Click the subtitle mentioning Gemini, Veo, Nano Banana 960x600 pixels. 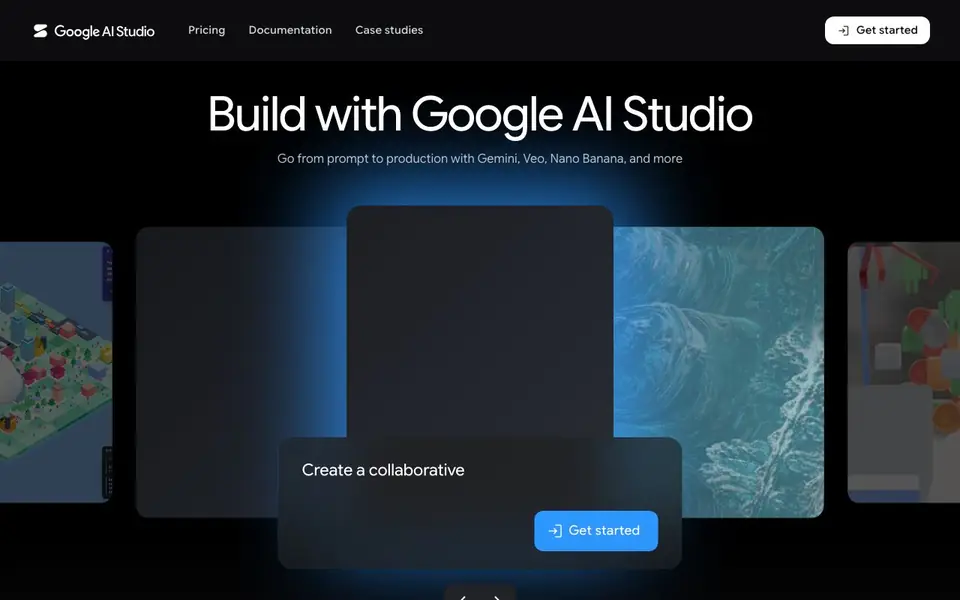(479, 159)
